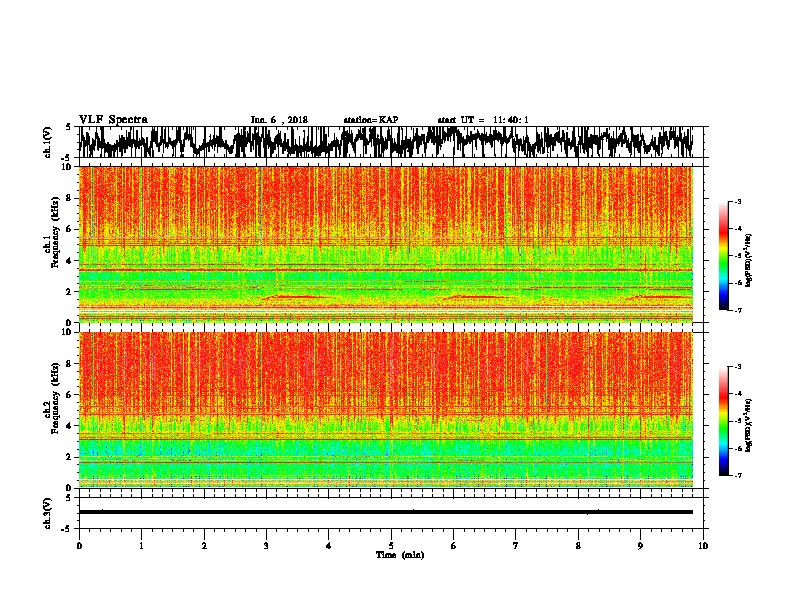The width and height of the screenshot is (792, 612).
Task: Click the "-7" label on ch.2 colorbar
Action: point(738,475)
